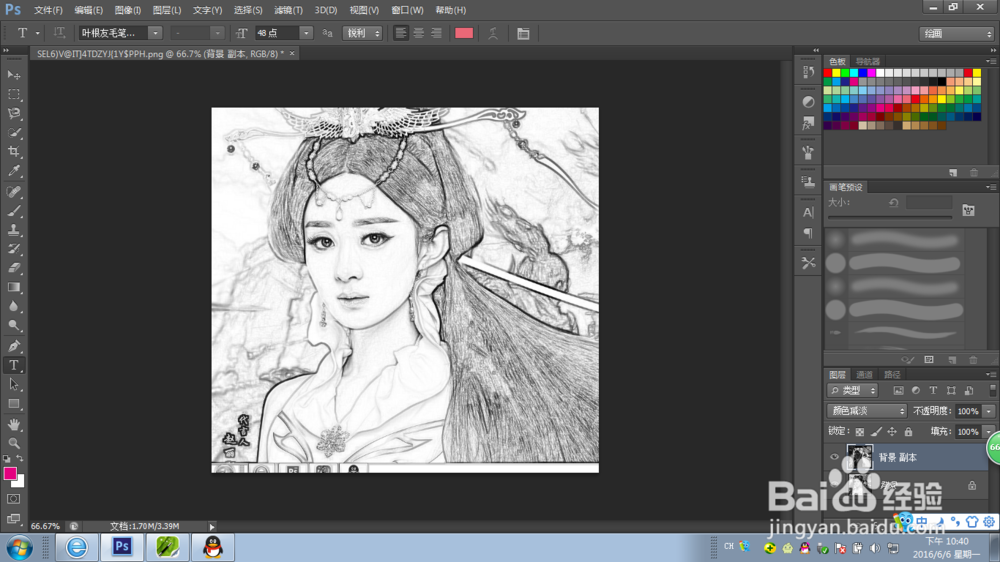
Task: Switch to the 通道 tab
Action: [864, 374]
